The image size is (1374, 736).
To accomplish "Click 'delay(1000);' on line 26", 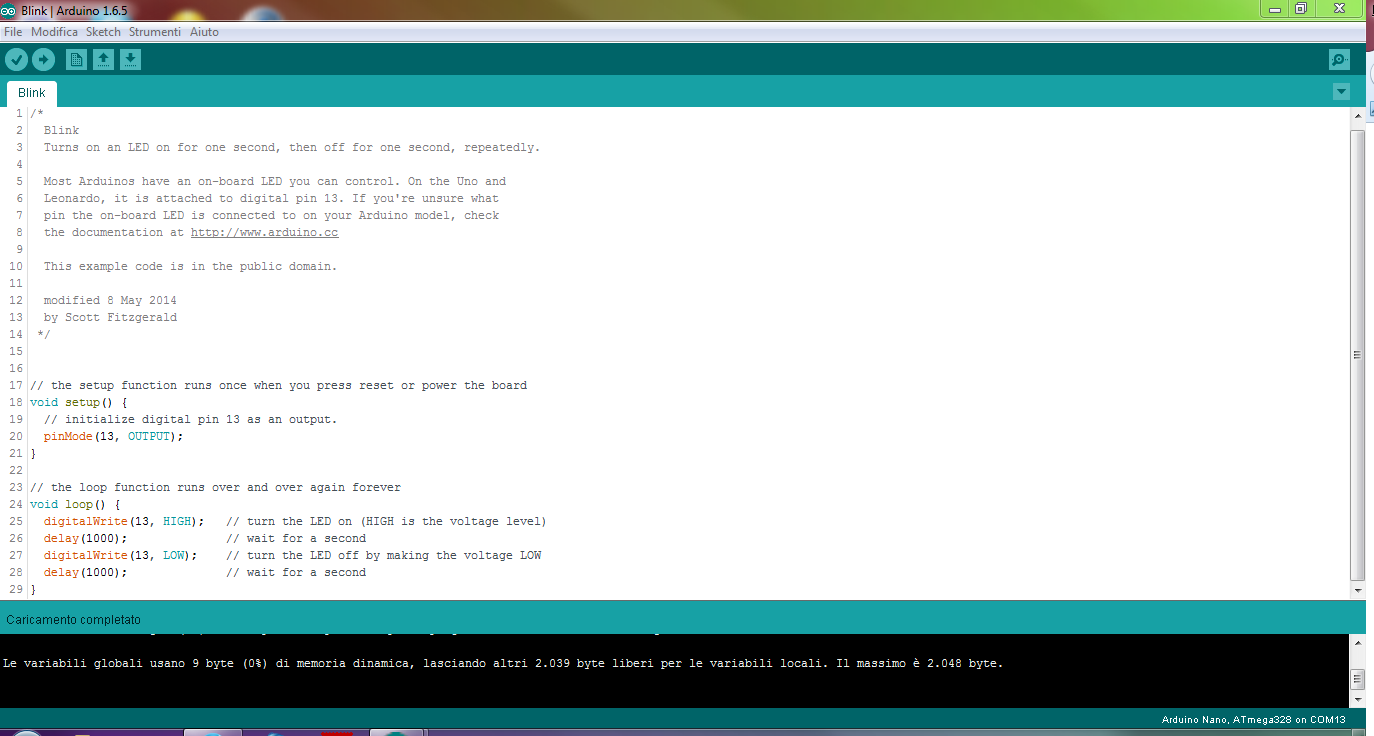I will (86, 539).
